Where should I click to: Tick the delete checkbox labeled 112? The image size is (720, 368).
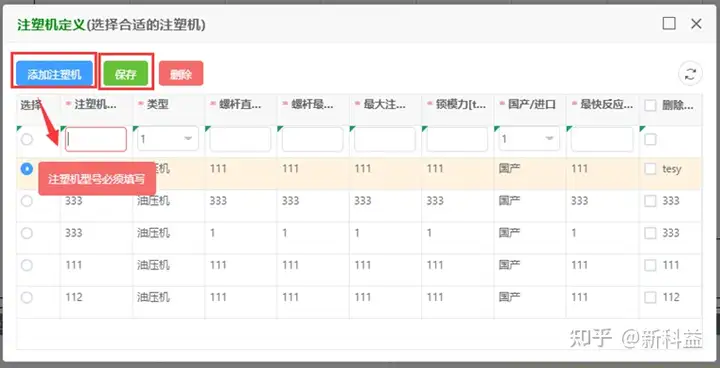coord(650,297)
